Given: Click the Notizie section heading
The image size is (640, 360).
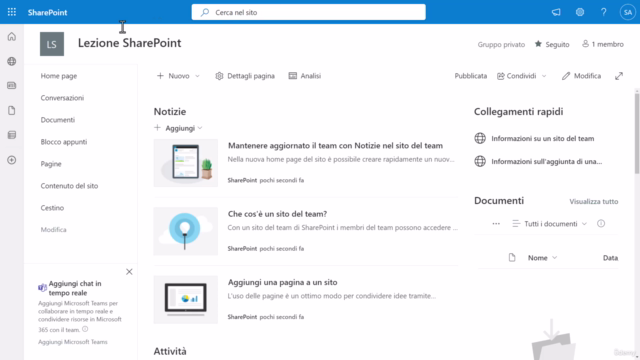Looking at the screenshot, I should 170,111.
